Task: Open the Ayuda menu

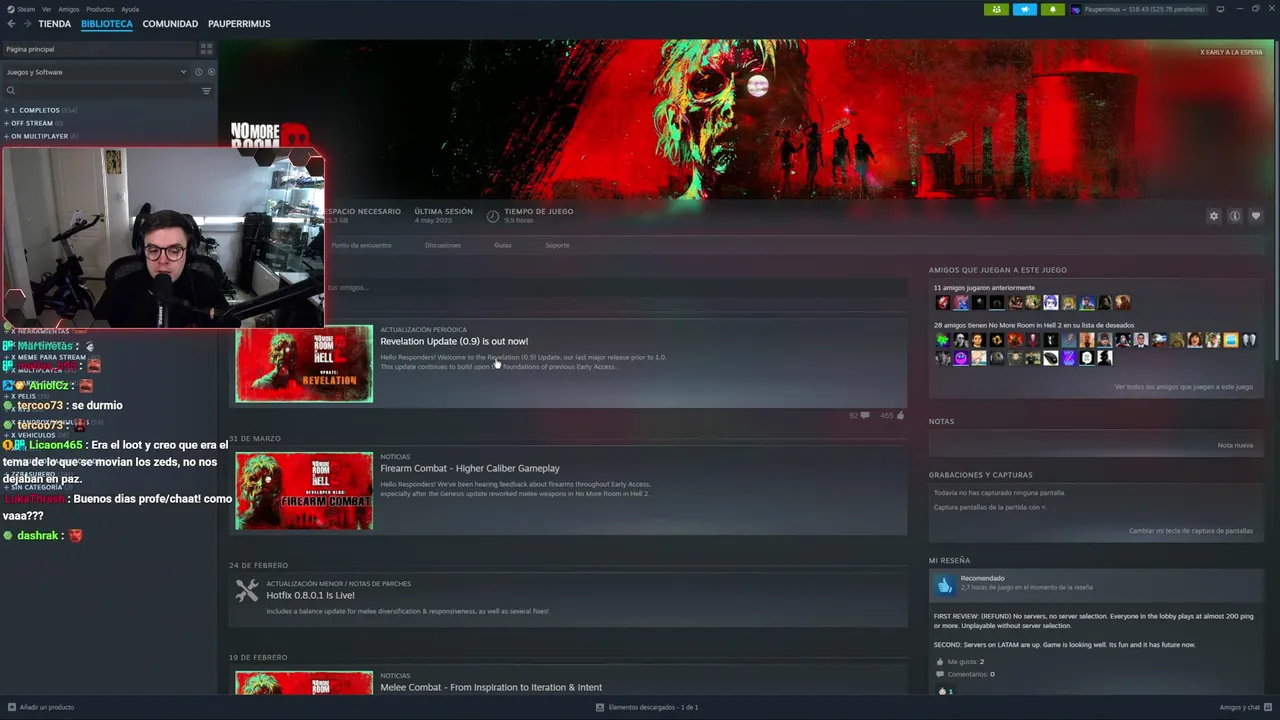Action: point(130,9)
